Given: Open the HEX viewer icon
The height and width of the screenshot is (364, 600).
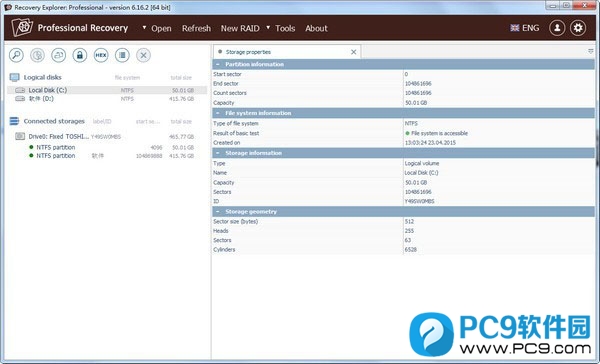Looking at the screenshot, I should (101, 55).
